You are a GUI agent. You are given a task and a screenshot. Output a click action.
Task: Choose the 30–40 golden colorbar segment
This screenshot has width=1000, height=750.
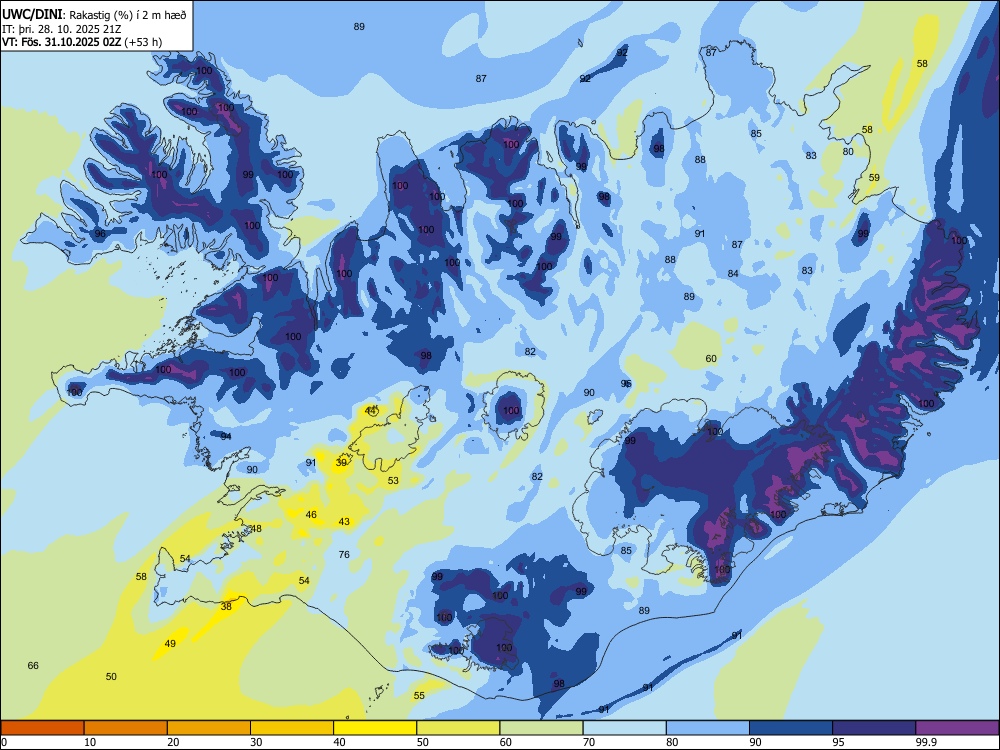292,728
